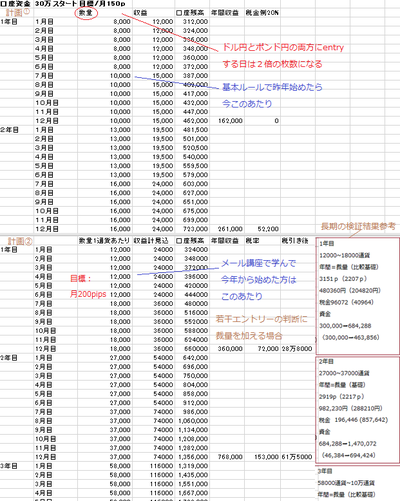Image resolution: width=400 pixels, height=501 pixels.
Task: Click balance cell 750,000
Action: point(195,376)
